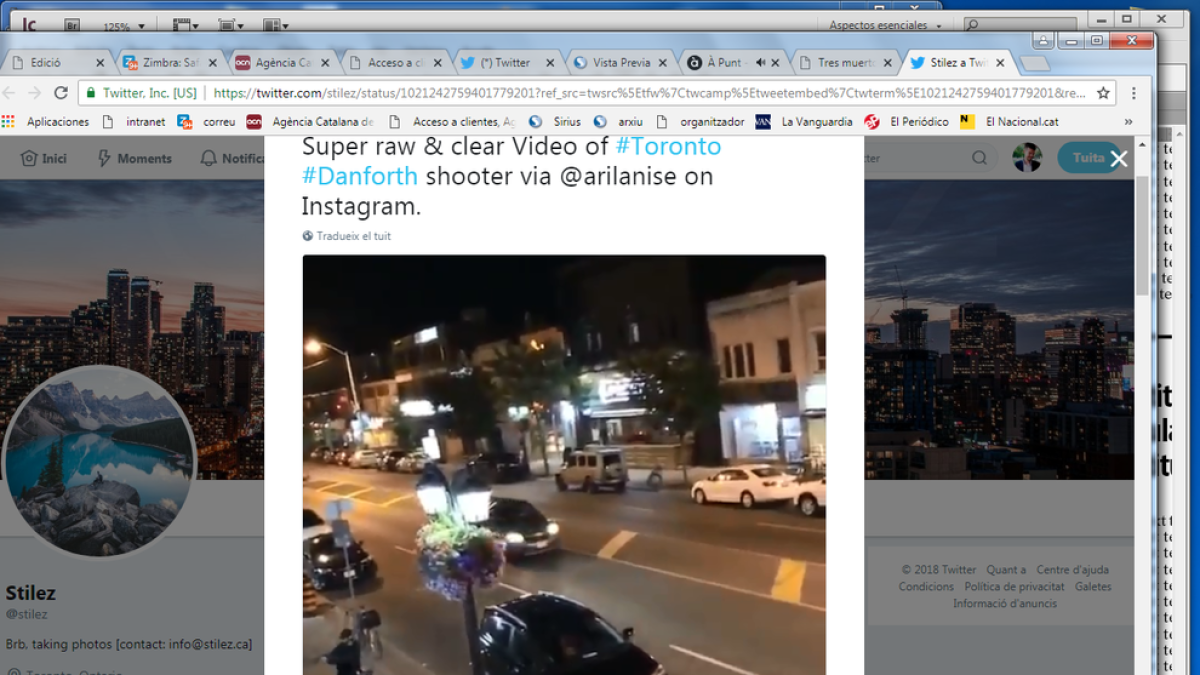
Task: Open the profile avatar menu in Twitter header
Action: (x=1027, y=158)
